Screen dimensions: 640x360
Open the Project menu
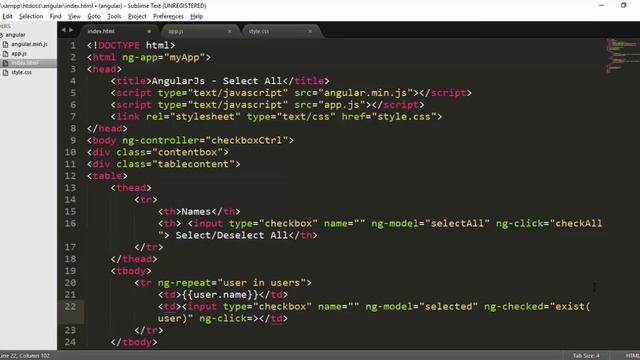point(137,16)
